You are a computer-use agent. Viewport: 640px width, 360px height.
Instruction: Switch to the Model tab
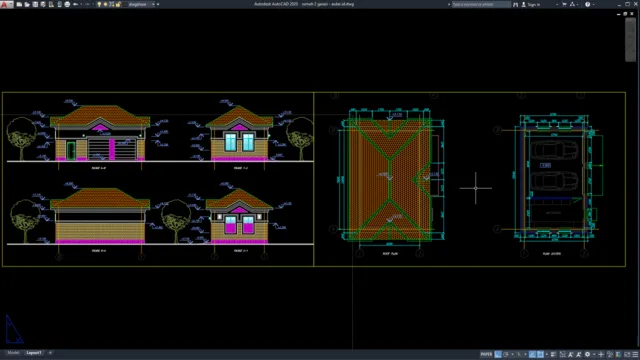pos(13,353)
